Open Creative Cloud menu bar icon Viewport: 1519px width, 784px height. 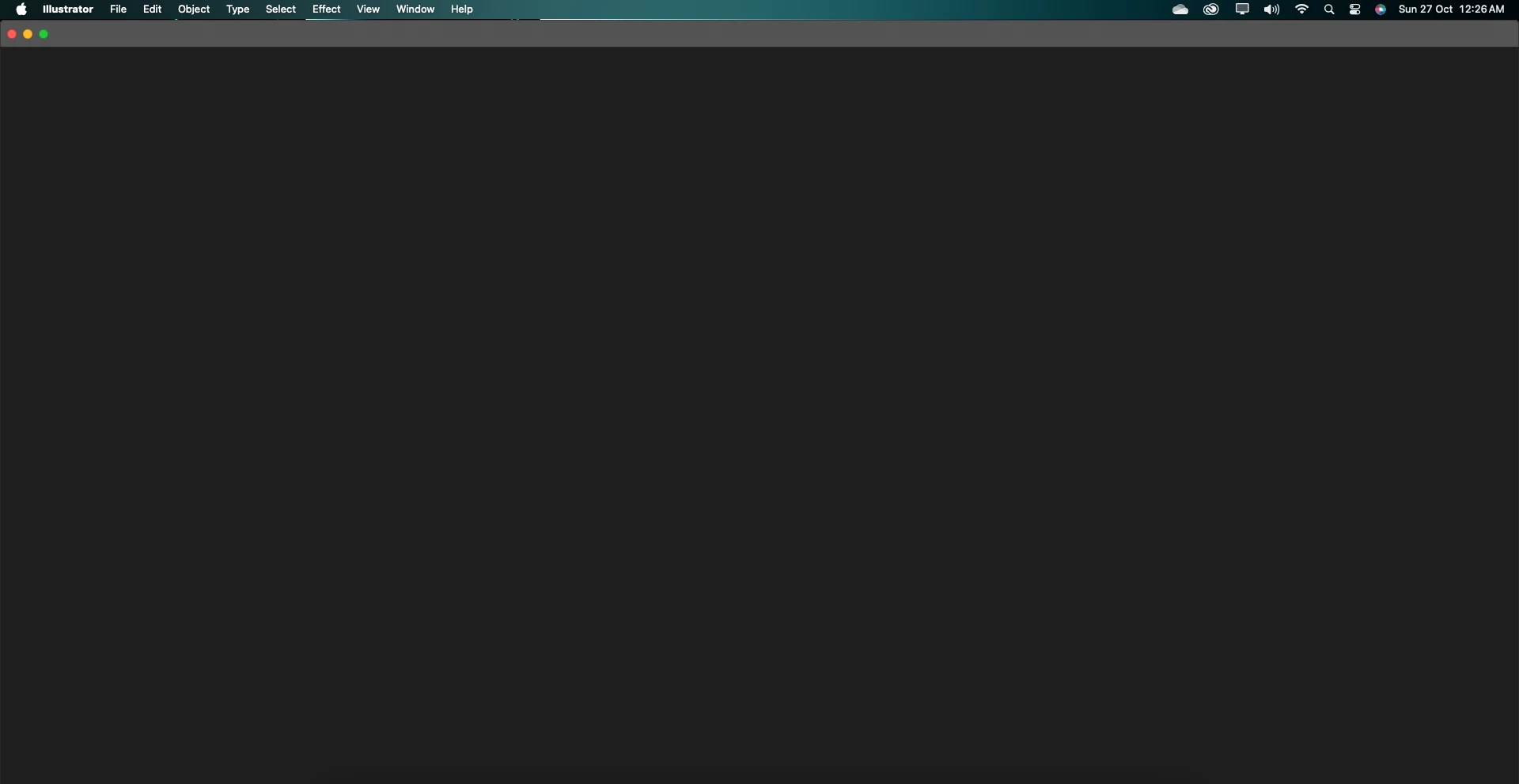coord(1211,9)
